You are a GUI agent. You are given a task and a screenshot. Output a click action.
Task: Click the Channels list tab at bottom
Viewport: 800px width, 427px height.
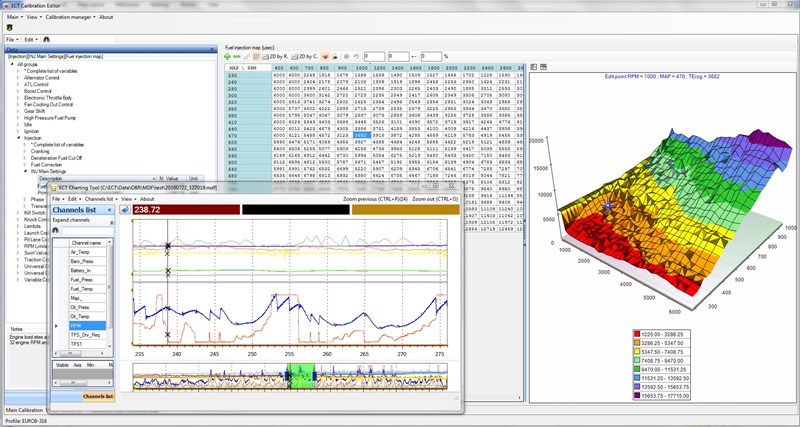(x=98, y=396)
